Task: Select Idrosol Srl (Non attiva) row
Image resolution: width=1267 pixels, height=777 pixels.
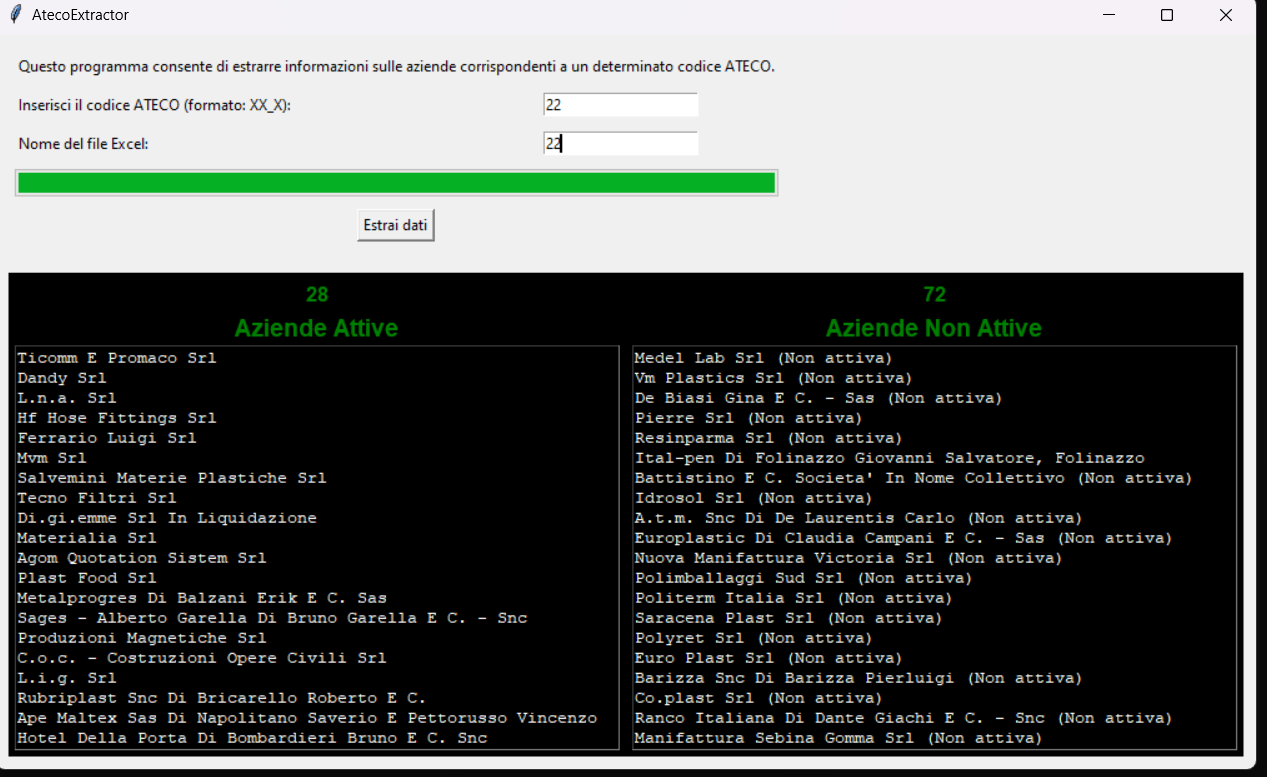Action: coord(934,498)
